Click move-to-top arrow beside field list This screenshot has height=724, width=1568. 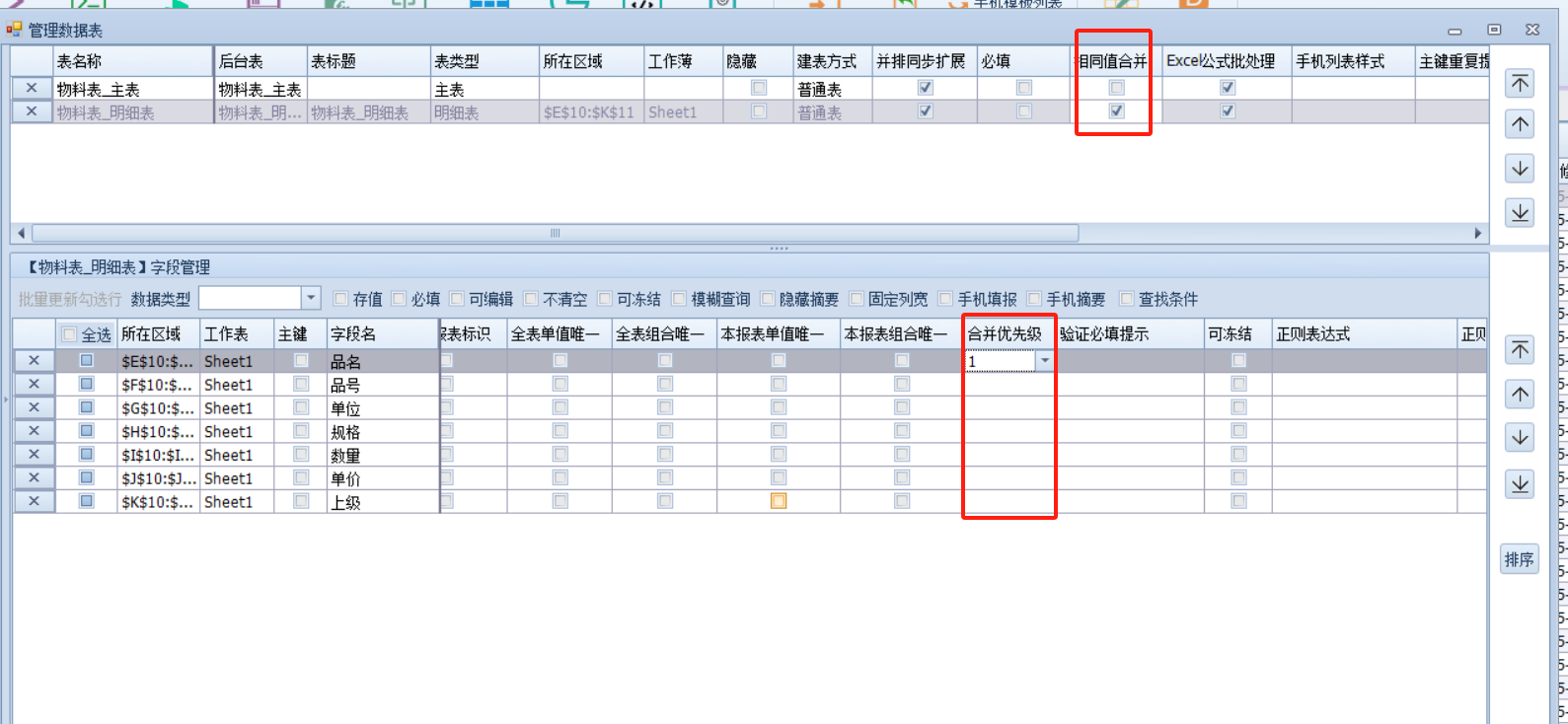[1520, 350]
